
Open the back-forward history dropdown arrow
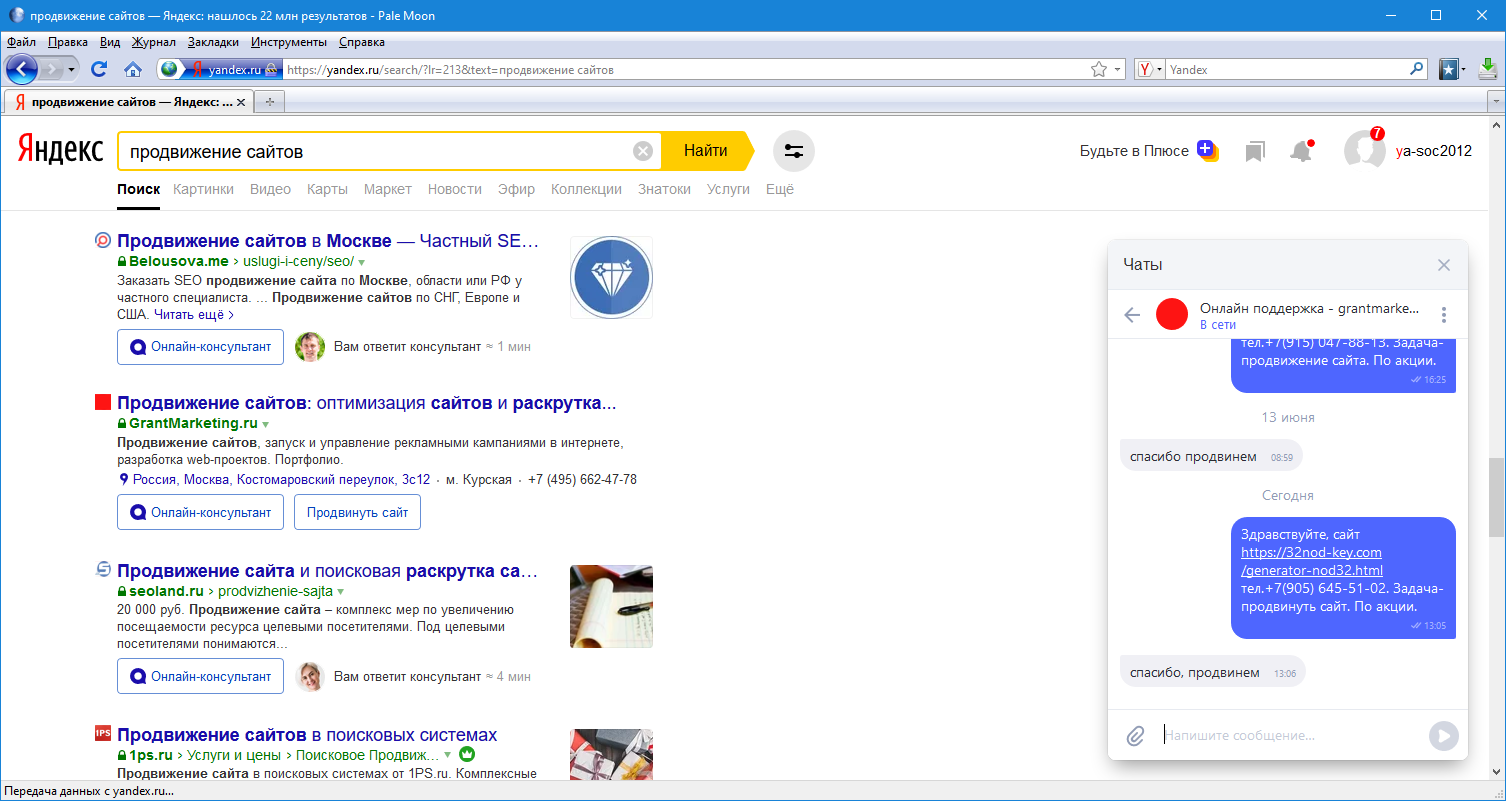72,69
